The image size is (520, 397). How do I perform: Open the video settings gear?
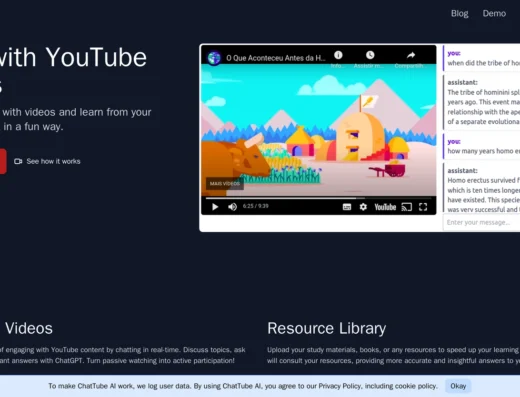click(x=363, y=207)
